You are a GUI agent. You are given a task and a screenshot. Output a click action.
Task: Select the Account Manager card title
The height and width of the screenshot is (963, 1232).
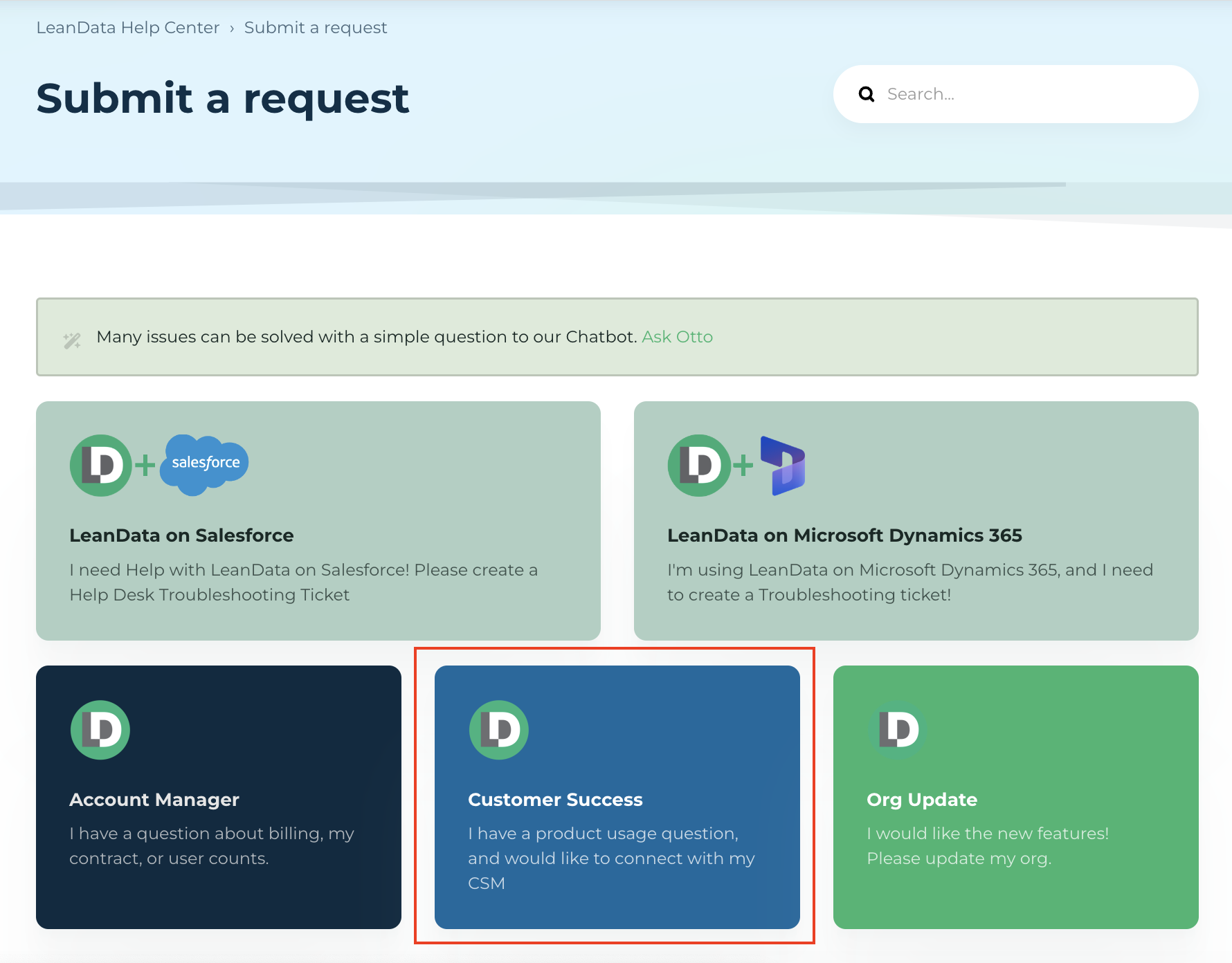pos(154,800)
